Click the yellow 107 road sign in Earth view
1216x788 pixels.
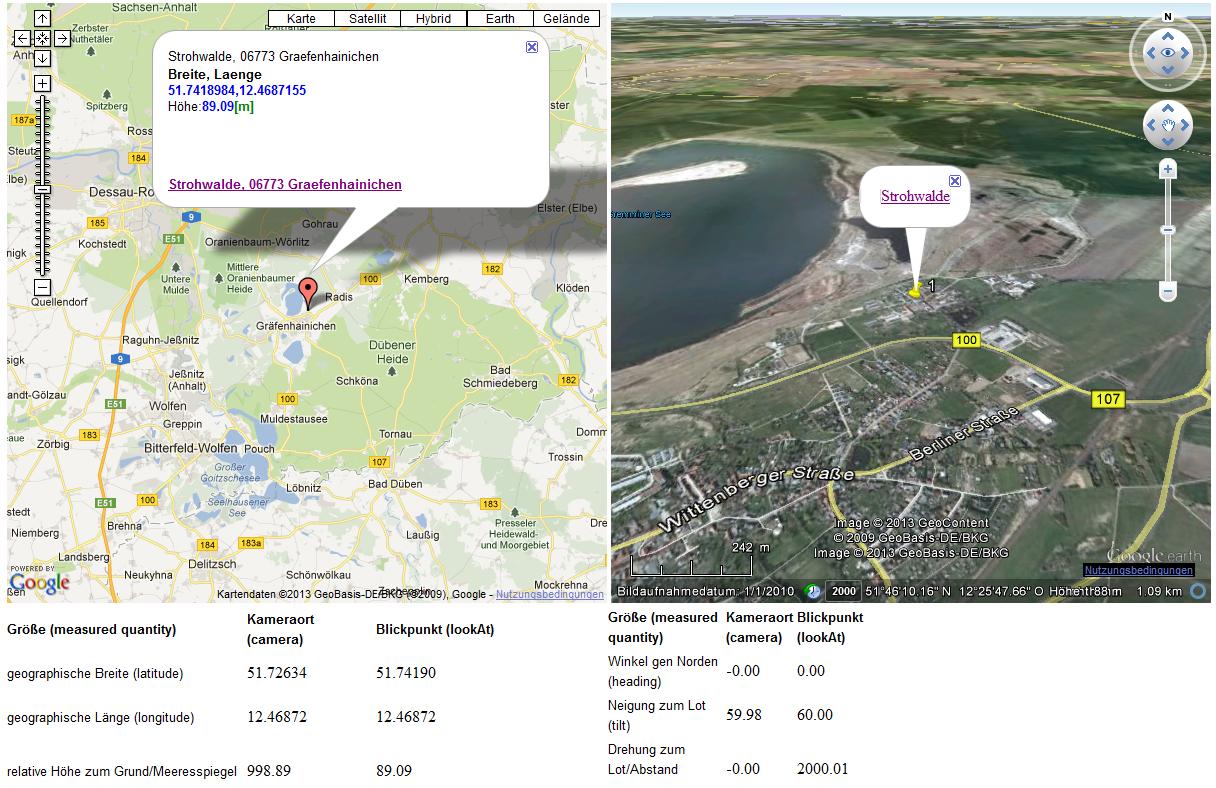[1108, 399]
